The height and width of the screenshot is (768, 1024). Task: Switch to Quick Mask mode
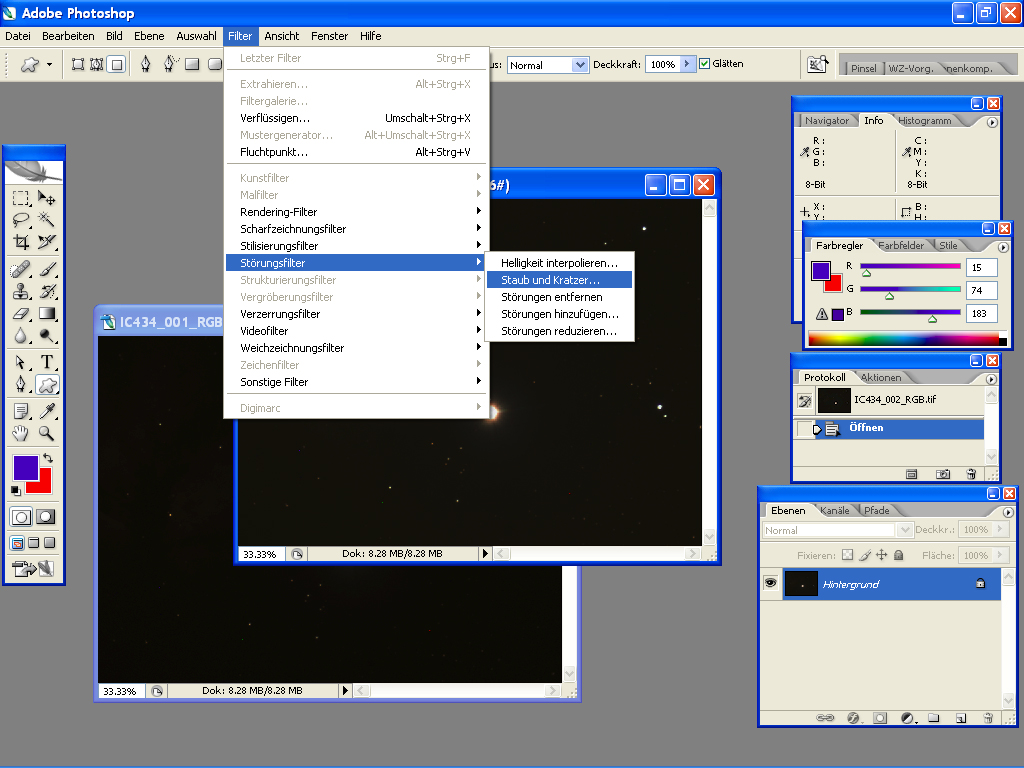tap(46, 517)
